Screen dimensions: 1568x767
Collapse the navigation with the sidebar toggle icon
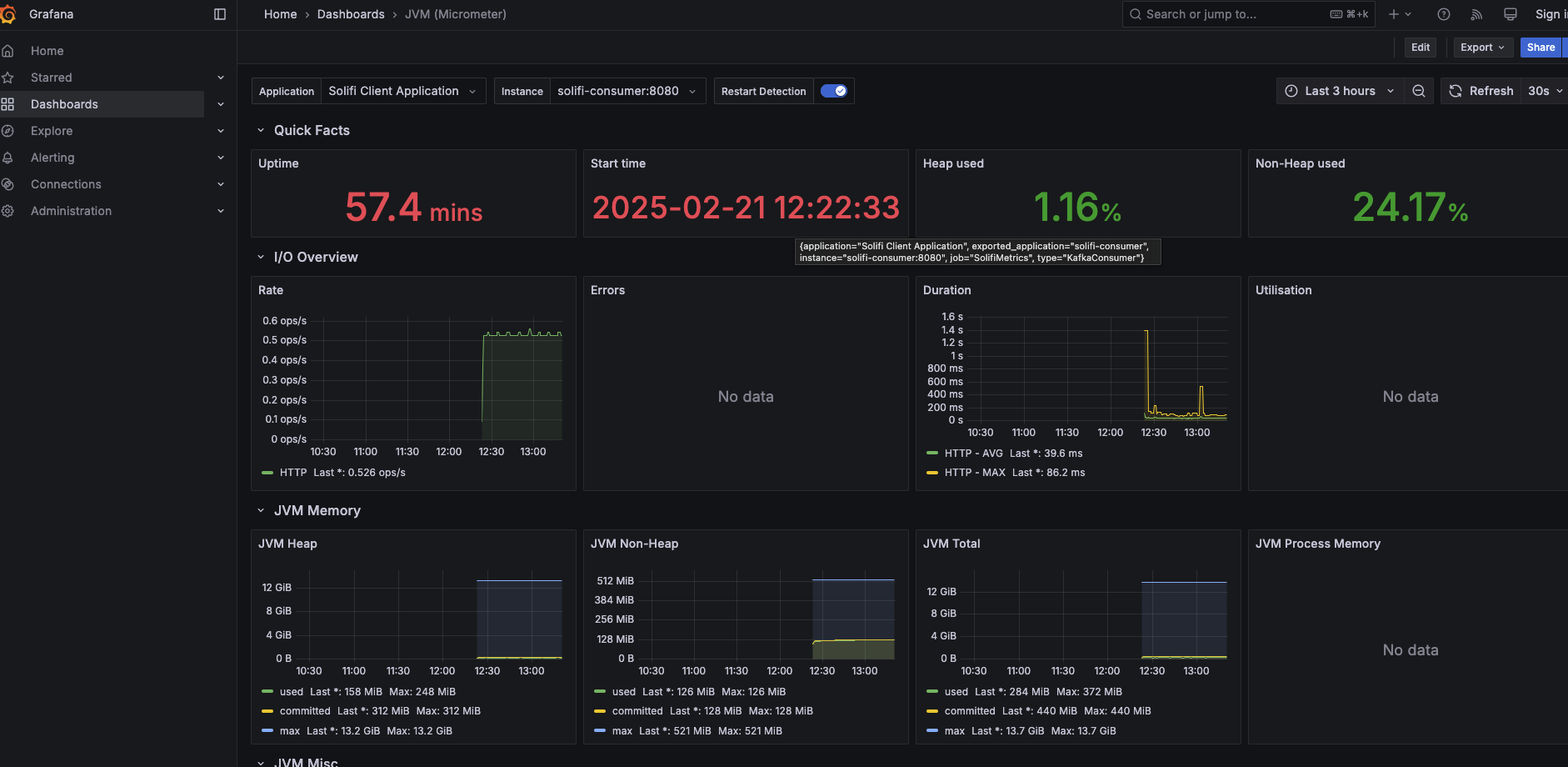(x=219, y=13)
